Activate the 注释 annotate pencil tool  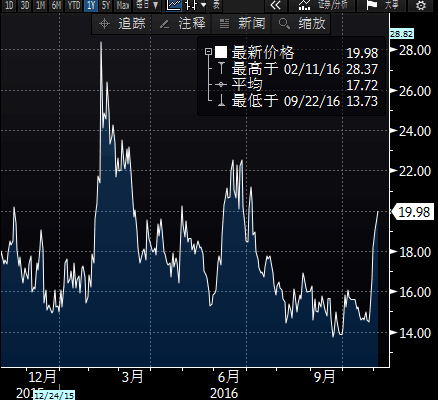tap(182, 24)
